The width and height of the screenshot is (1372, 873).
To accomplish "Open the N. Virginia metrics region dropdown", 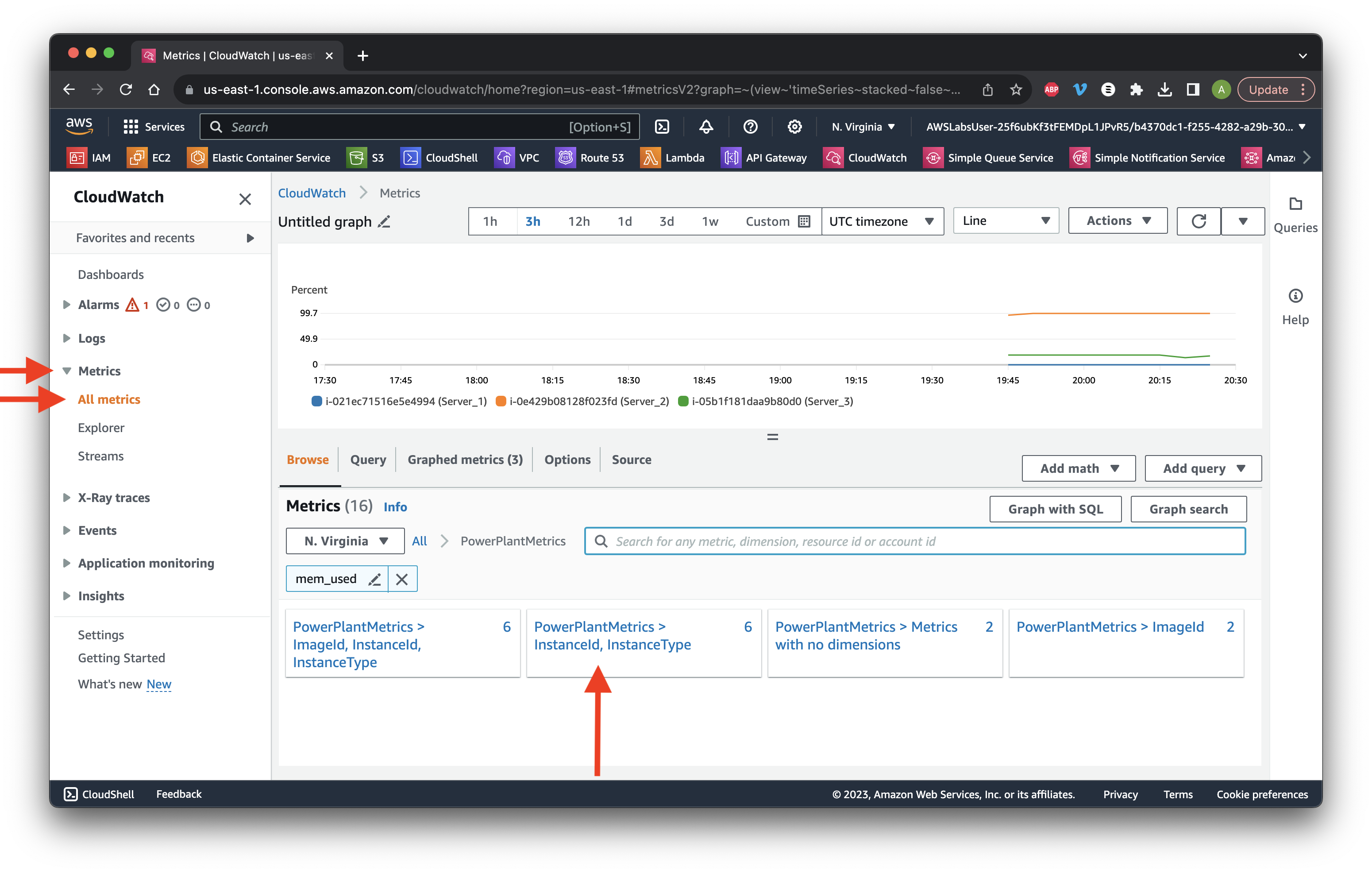I will (x=345, y=541).
